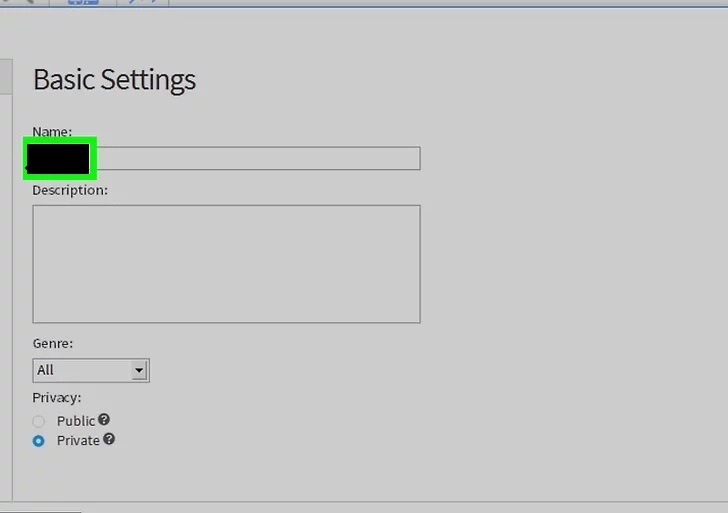Viewport: 728px width, 513px height.
Task: Select the Private privacy radio button
Action: tap(39, 441)
